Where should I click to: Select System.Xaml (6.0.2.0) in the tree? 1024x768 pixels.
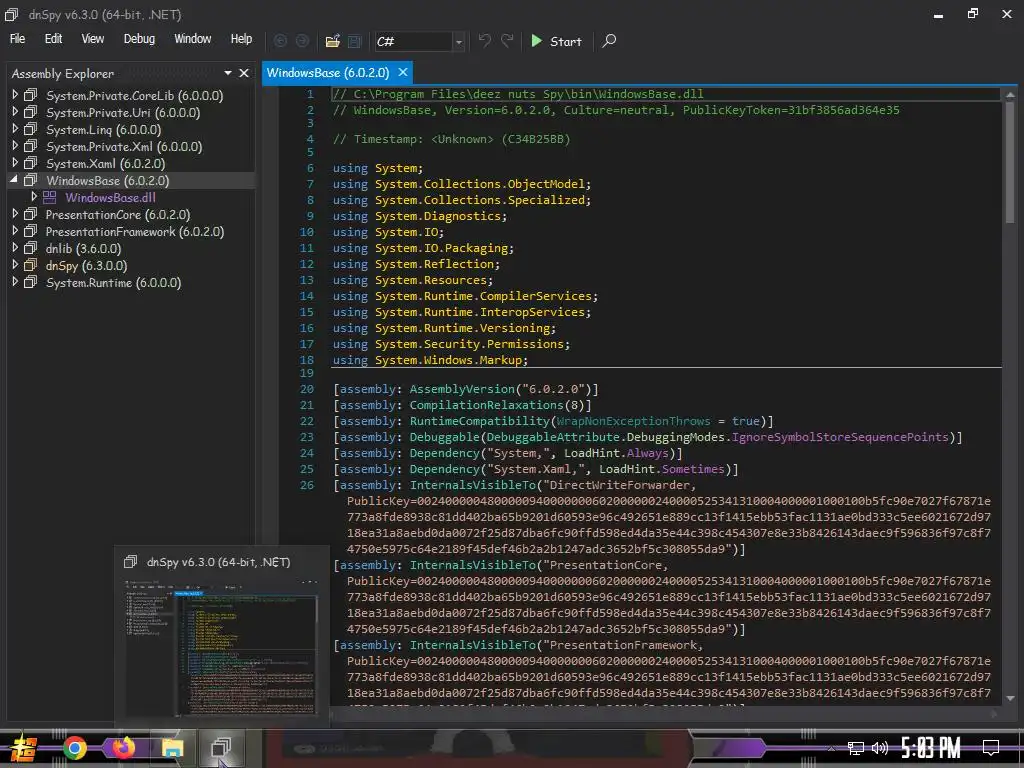pyautogui.click(x=105, y=163)
